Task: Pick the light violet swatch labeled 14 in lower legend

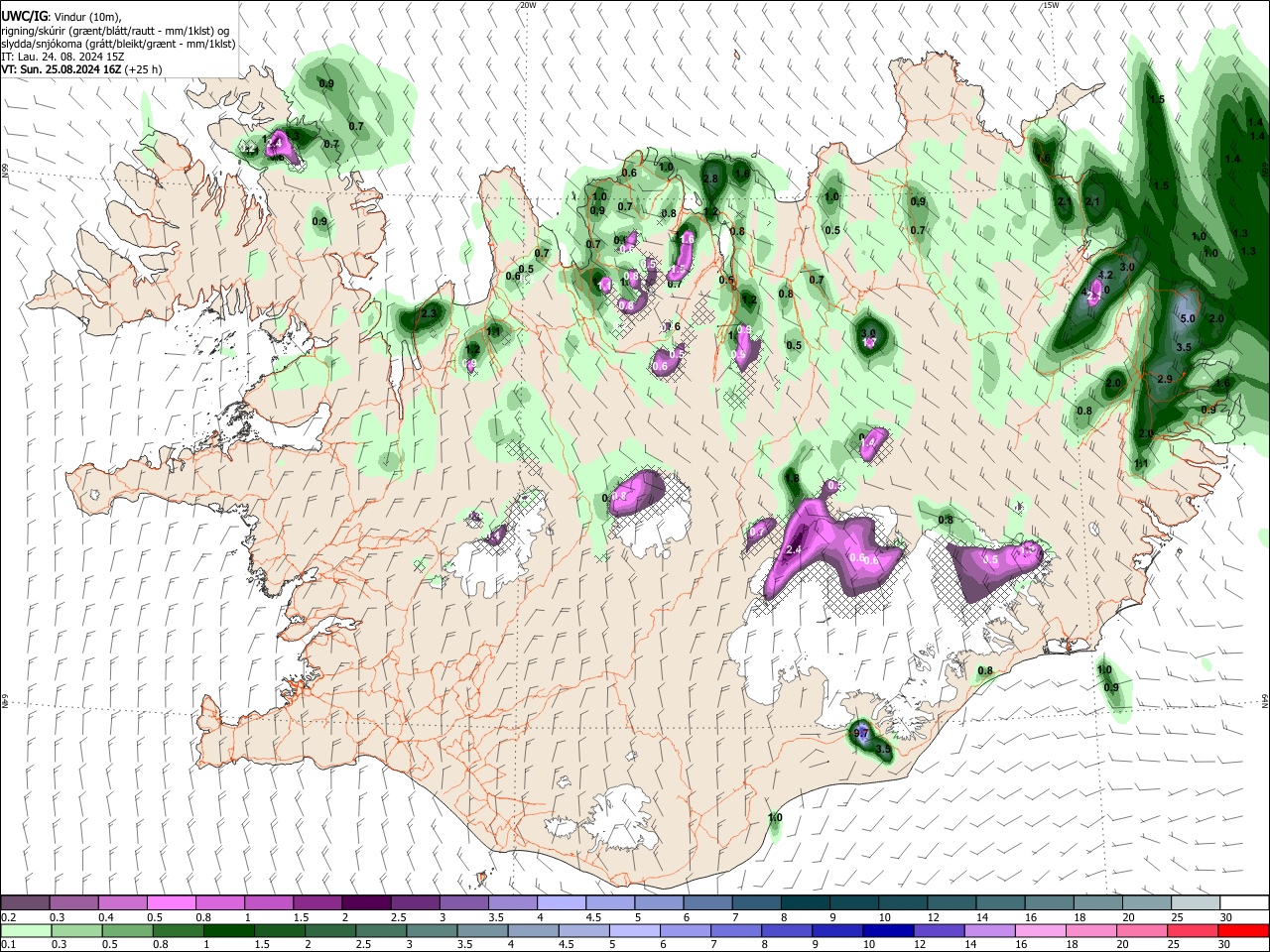Action: coord(989,930)
